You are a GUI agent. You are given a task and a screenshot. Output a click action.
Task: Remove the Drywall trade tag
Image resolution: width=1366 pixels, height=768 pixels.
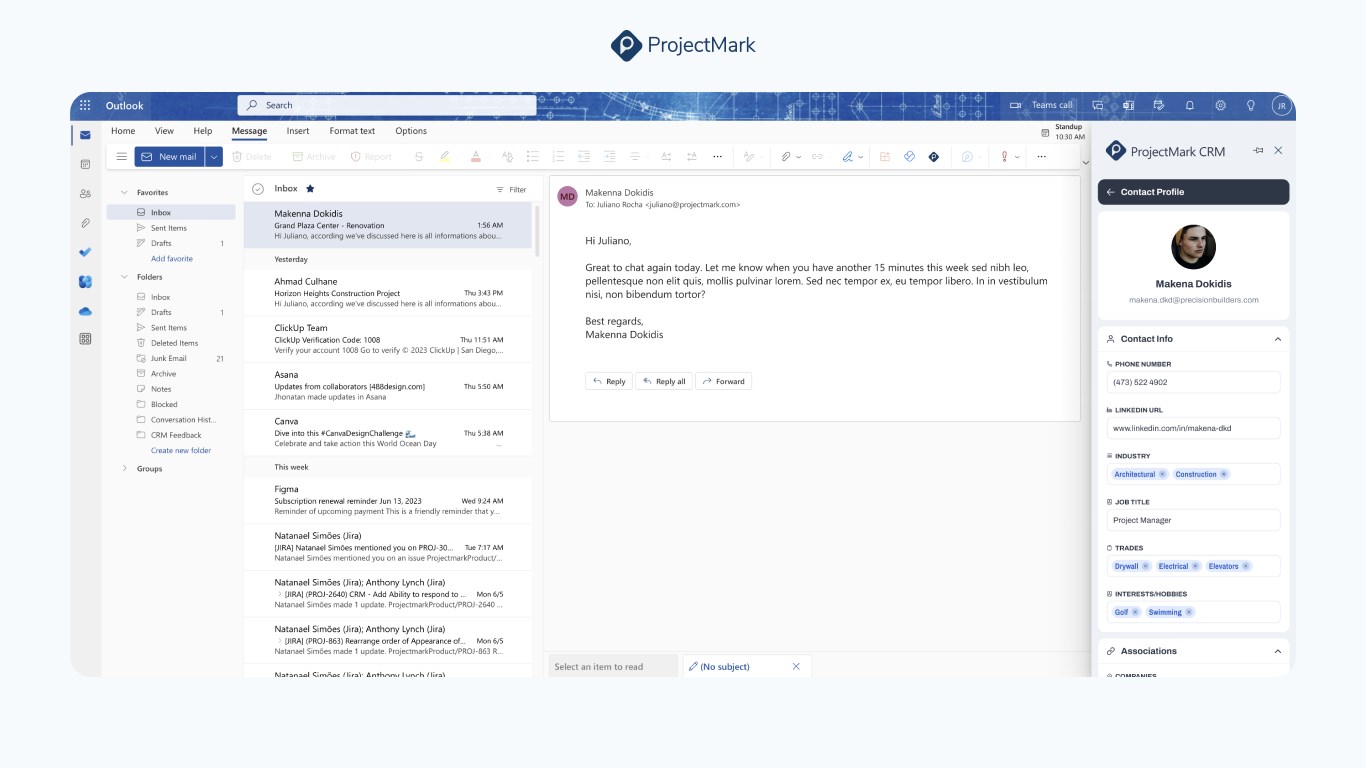(x=1146, y=566)
